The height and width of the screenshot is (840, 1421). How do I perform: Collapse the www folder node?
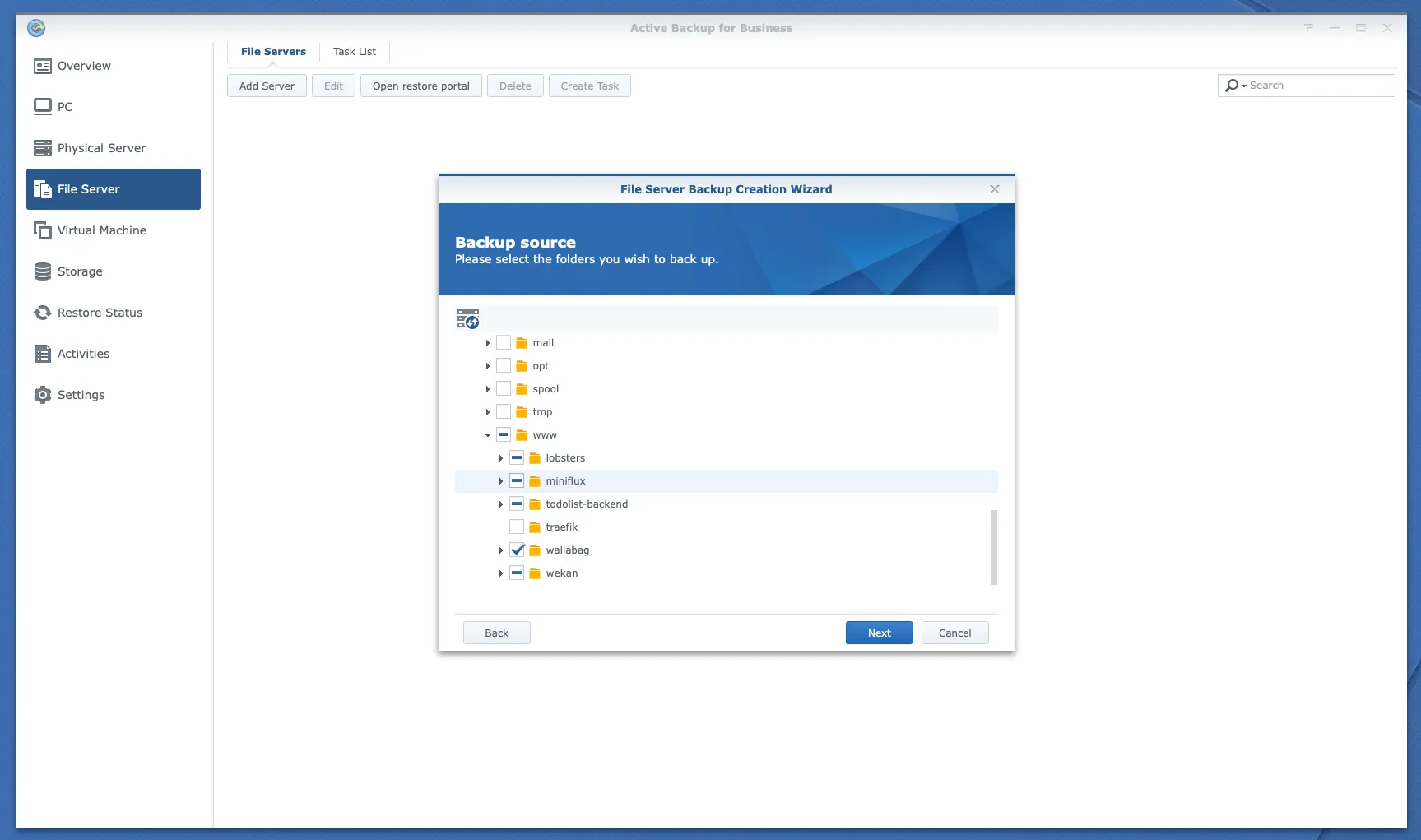tap(488, 435)
